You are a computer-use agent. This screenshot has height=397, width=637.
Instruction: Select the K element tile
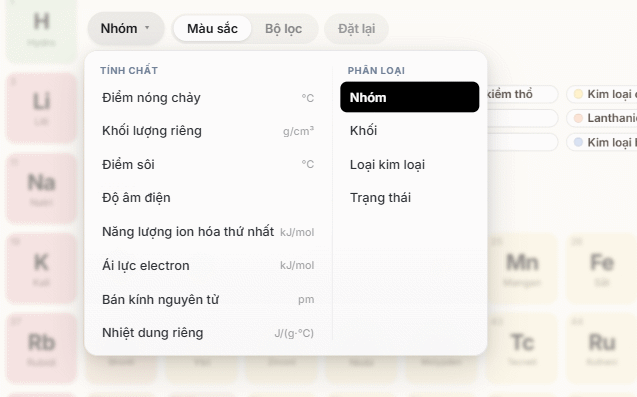click(41, 268)
